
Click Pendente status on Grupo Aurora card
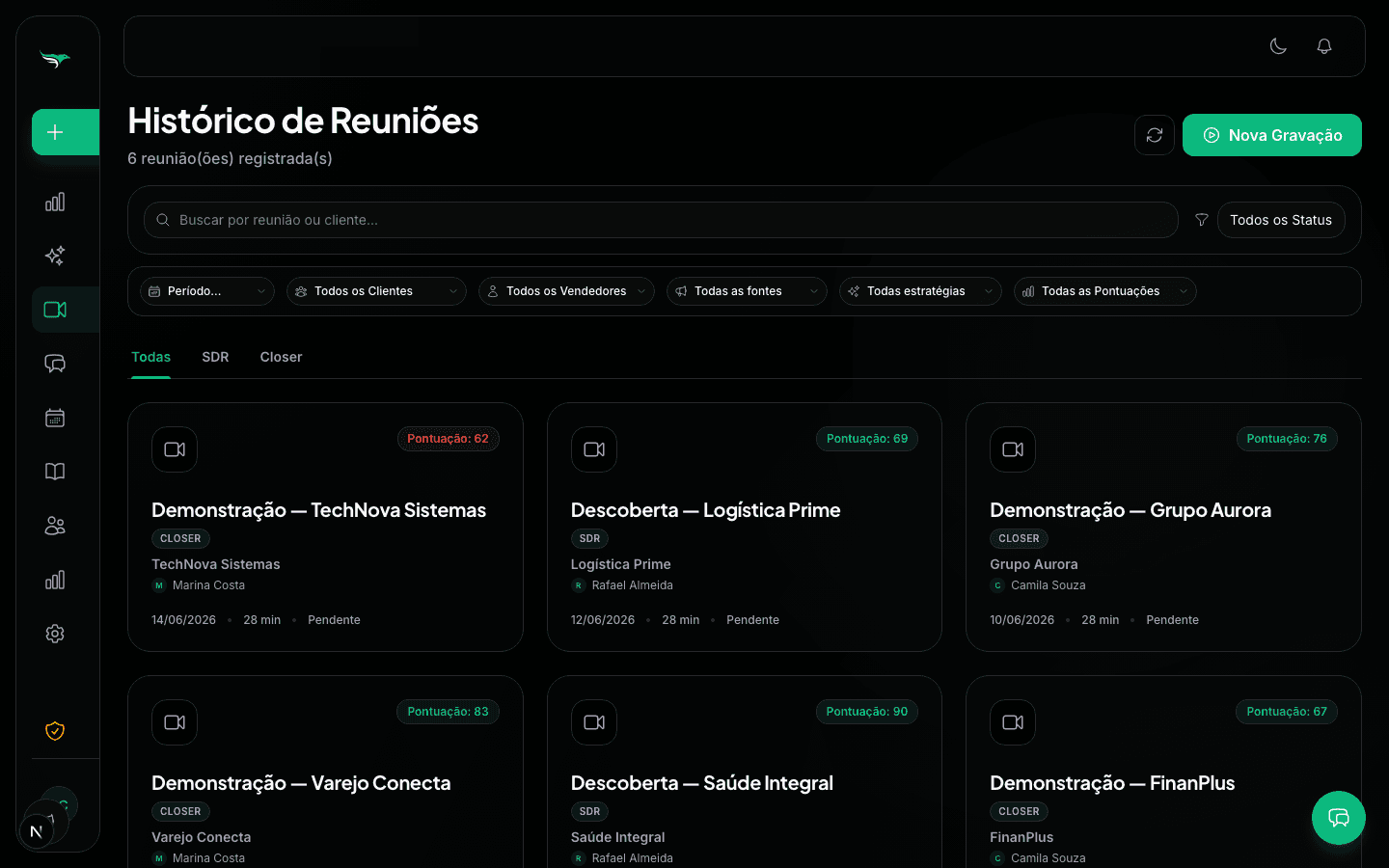pyautogui.click(x=1172, y=620)
